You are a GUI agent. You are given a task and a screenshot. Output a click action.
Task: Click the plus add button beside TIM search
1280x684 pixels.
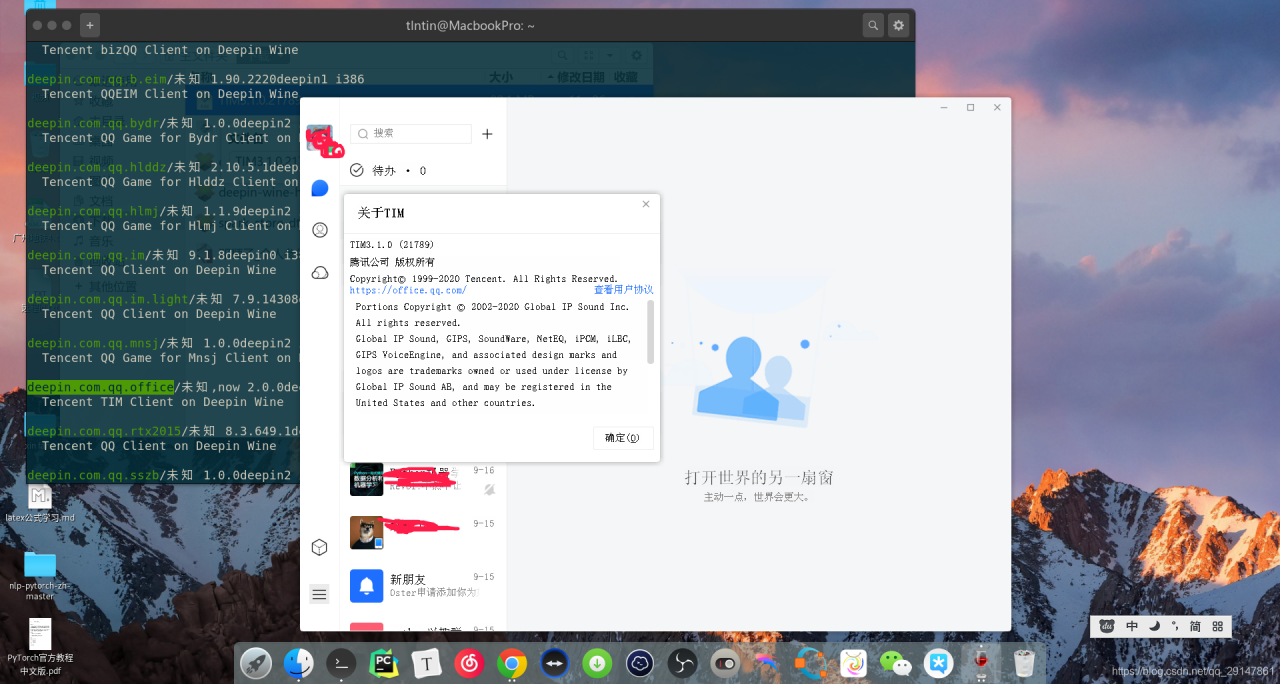pos(487,134)
